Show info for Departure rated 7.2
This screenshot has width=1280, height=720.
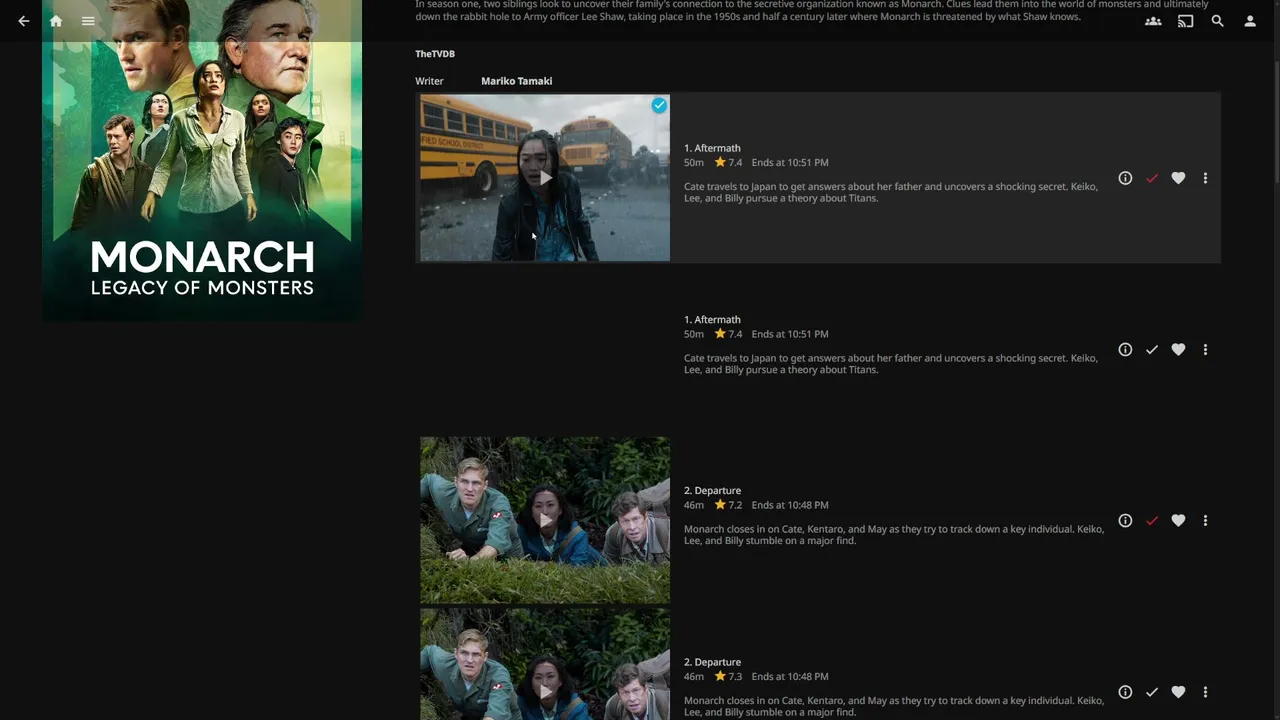[x=1125, y=521]
